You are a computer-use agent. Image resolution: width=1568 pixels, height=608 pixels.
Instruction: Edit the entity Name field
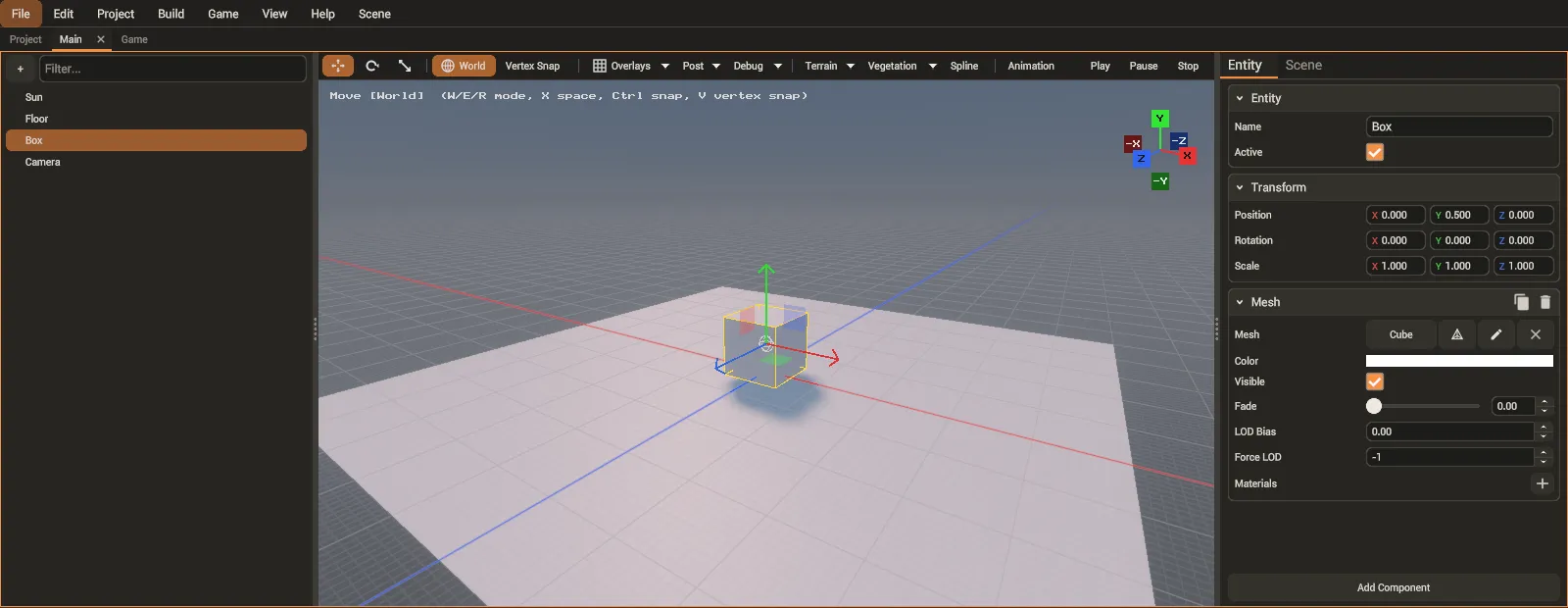(1459, 127)
